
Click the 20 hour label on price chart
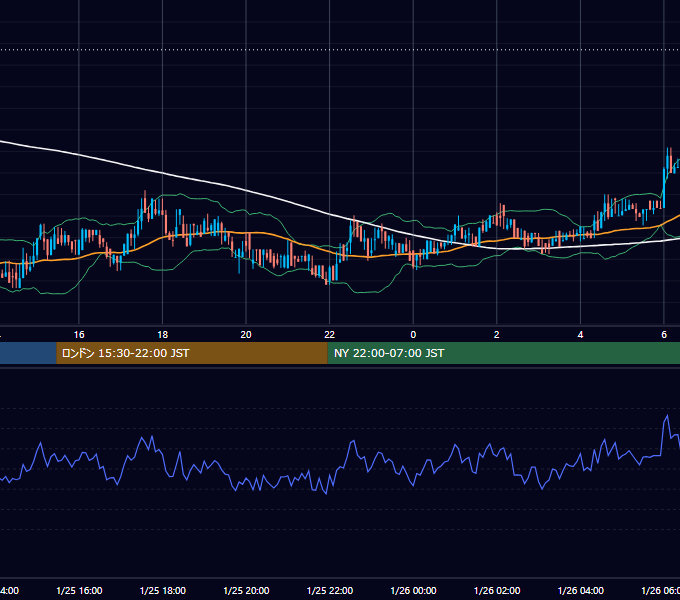point(246,335)
